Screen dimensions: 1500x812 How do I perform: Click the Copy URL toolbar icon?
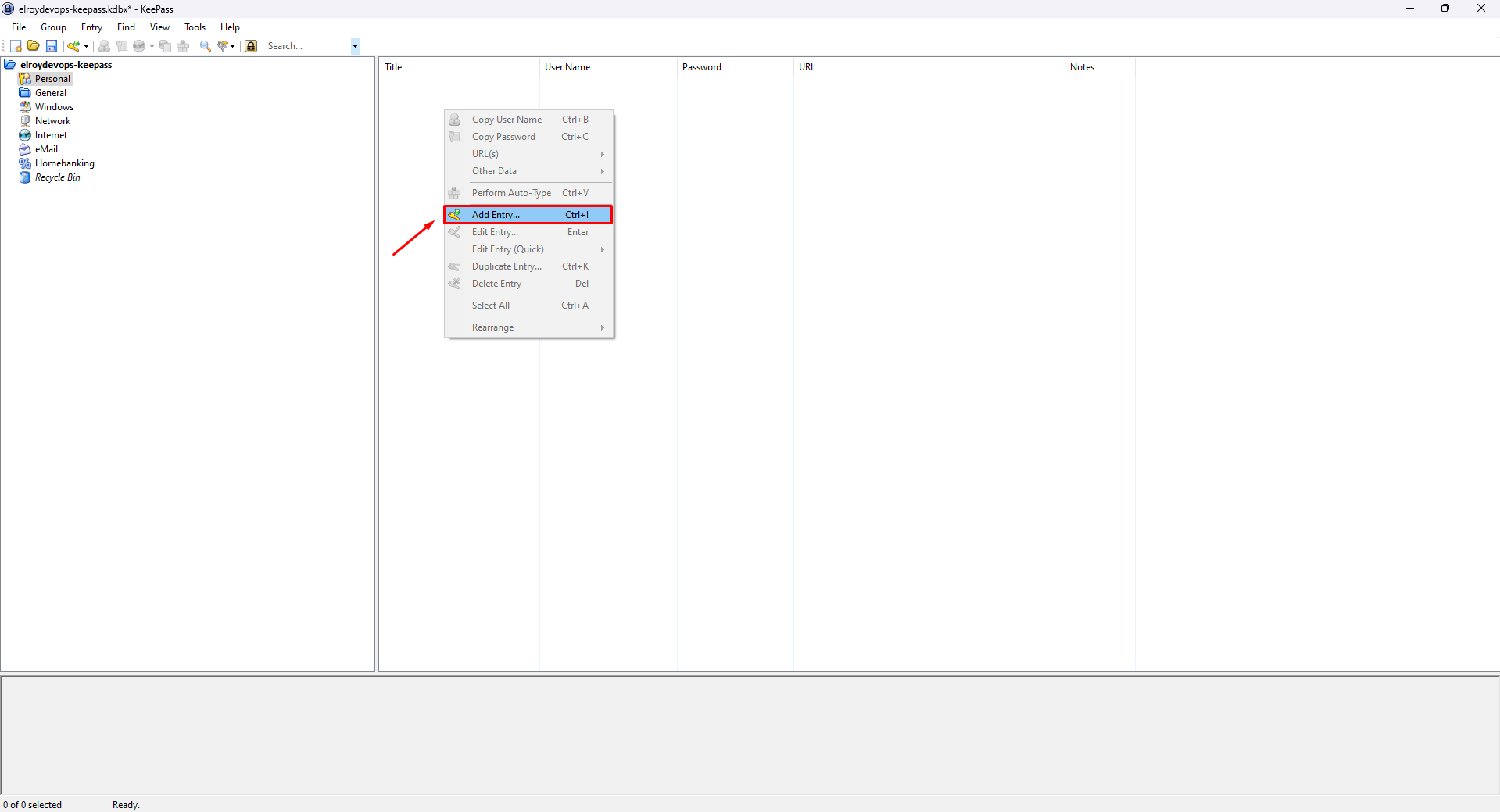click(x=165, y=46)
